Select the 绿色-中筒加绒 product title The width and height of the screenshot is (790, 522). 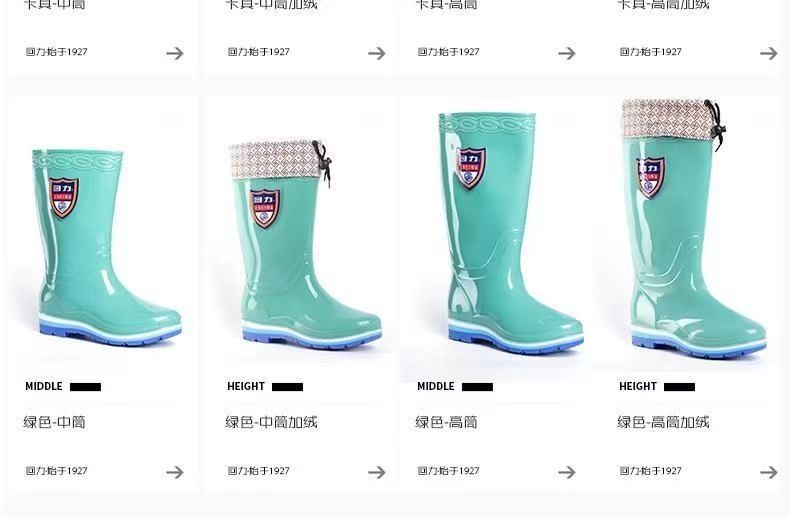pyautogui.click(x=271, y=422)
